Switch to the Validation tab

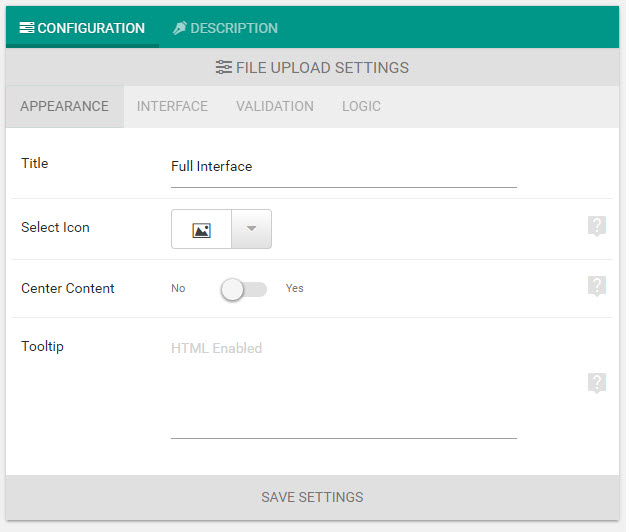[x=275, y=106]
